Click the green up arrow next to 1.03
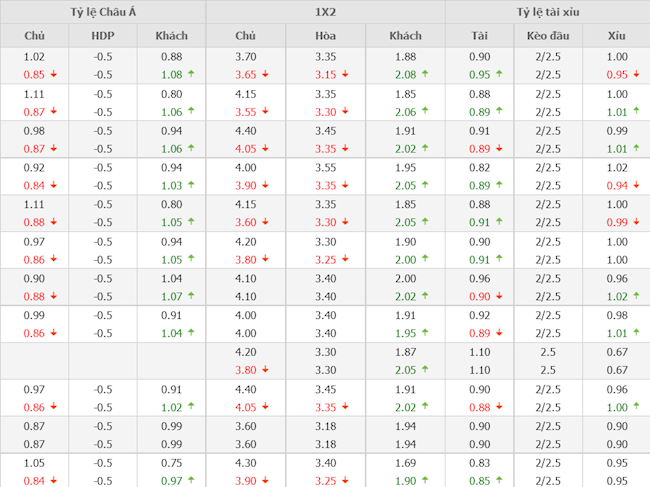Viewport: 650px width, 487px height. [x=190, y=185]
